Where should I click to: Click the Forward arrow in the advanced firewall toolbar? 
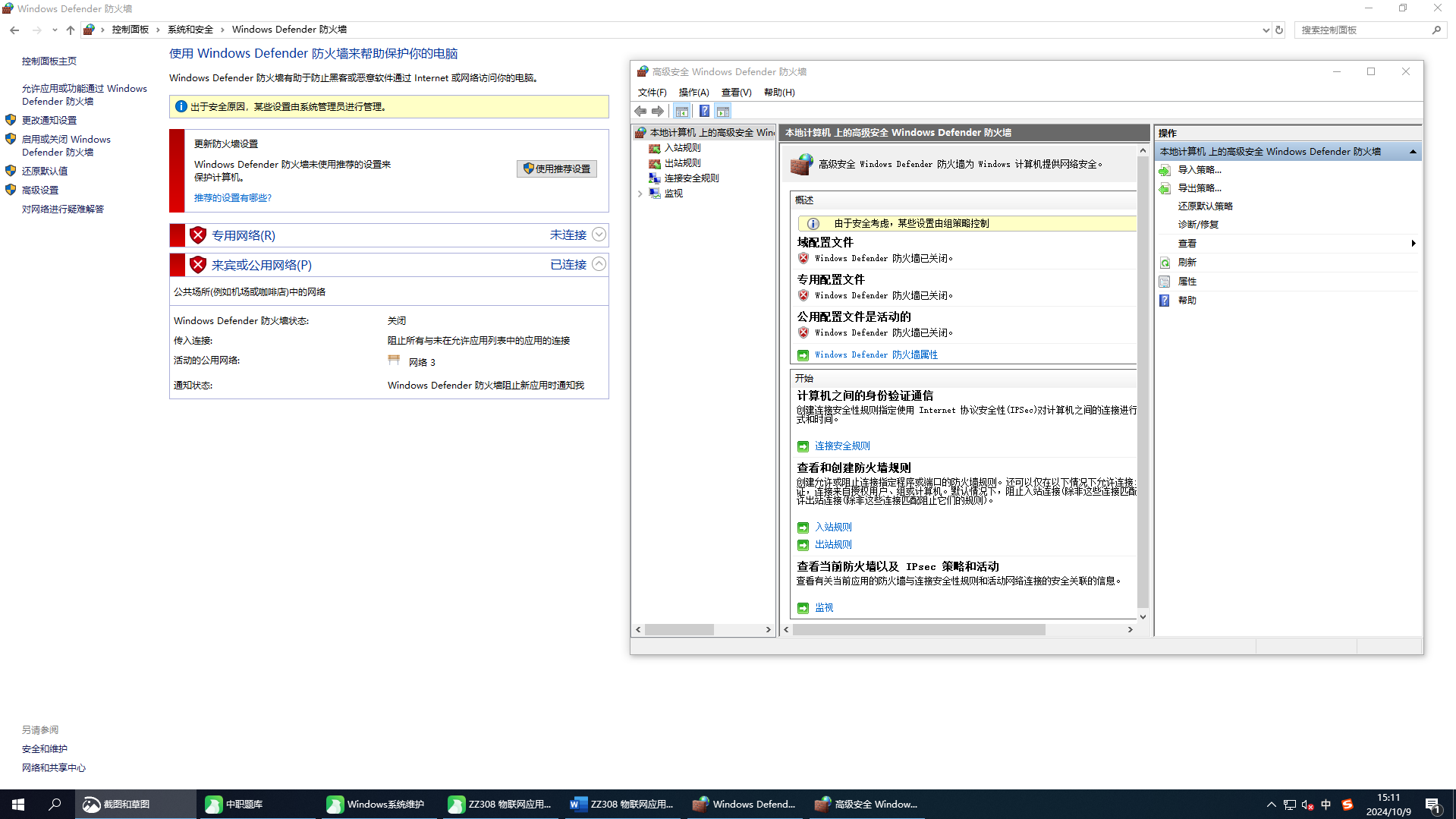point(658,112)
